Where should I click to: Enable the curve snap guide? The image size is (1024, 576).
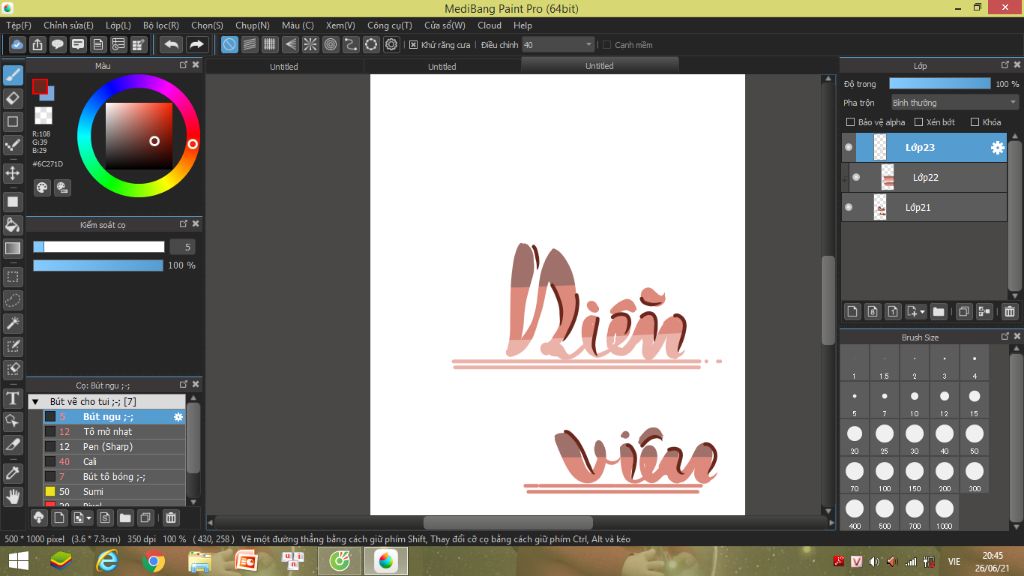(x=351, y=44)
